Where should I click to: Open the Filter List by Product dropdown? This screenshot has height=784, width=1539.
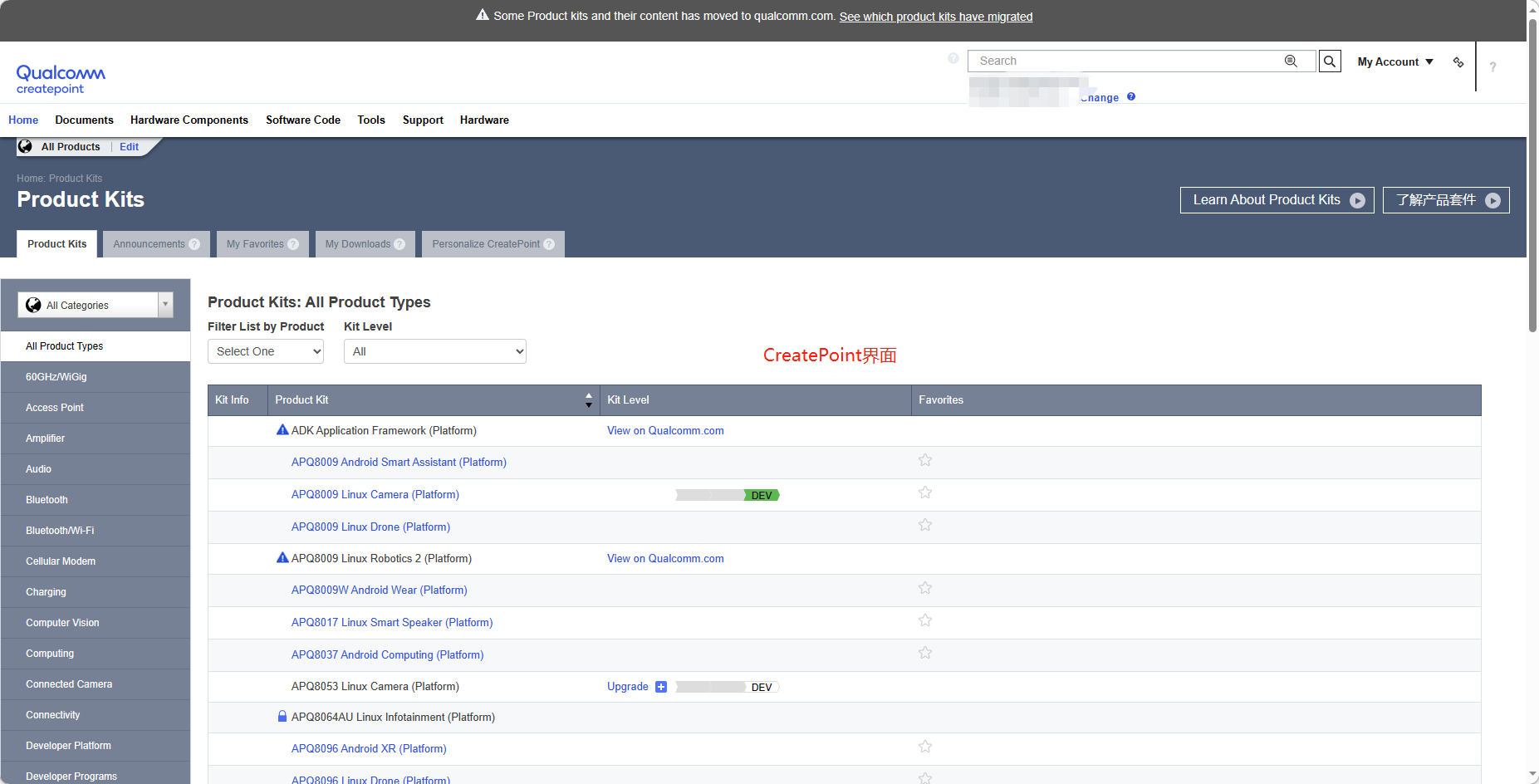coord(266,351)
